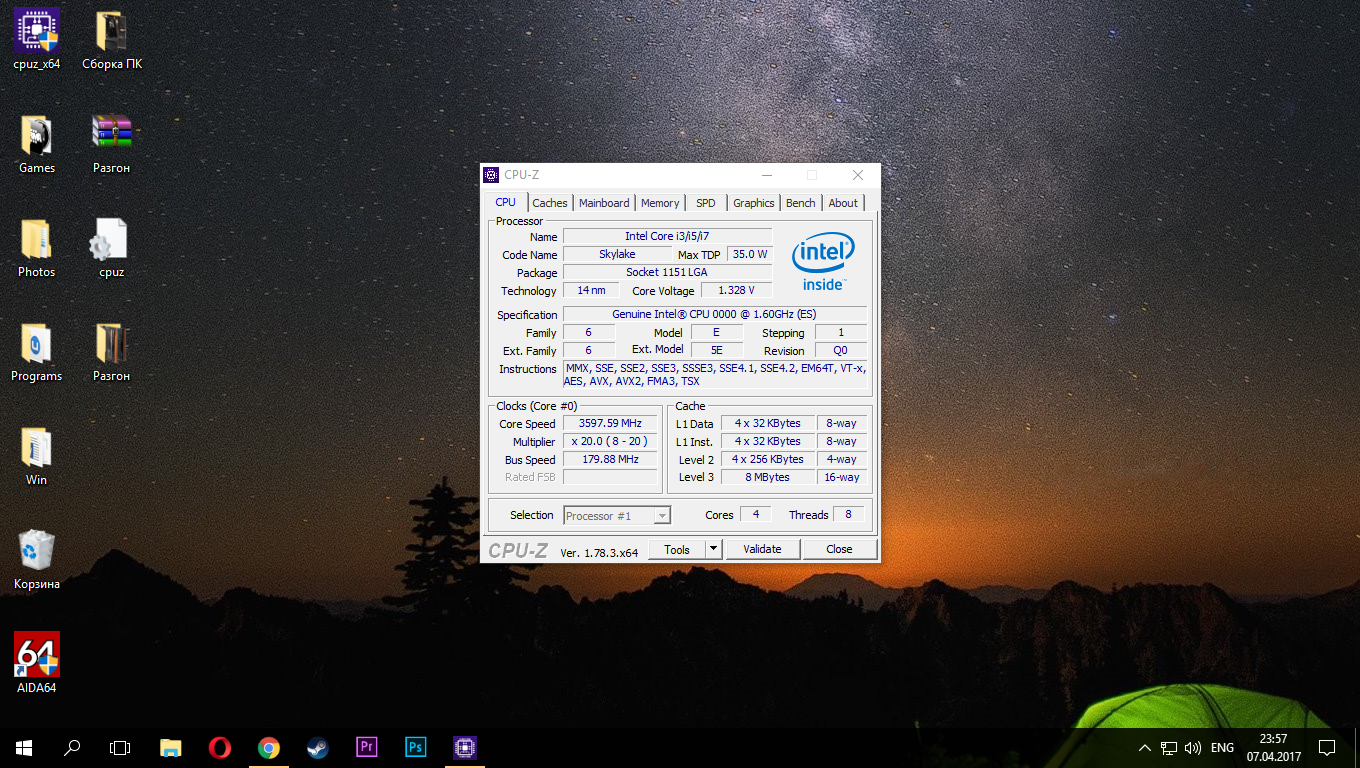Open the Programs desktop folder
The width and height of the screenshot is (1360, 768).
[37, 352]
